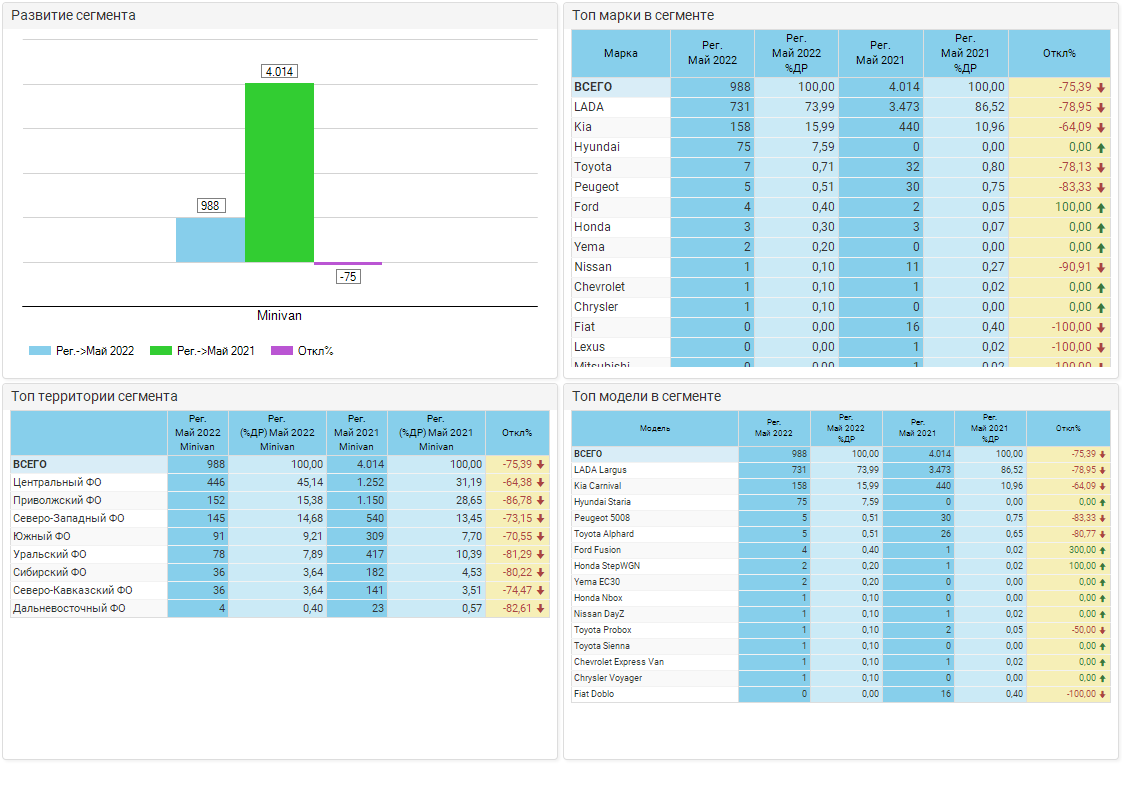Click the red down arrow in the Kia Carnival row
This screenshot has height=793, width=1122.
point(1102,486)
